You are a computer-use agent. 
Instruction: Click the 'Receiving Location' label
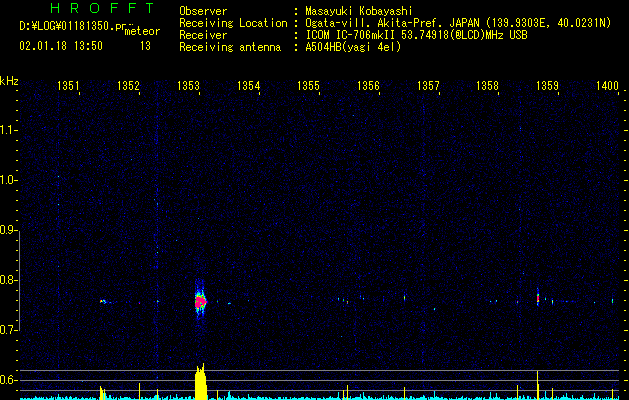pos(233,23)
